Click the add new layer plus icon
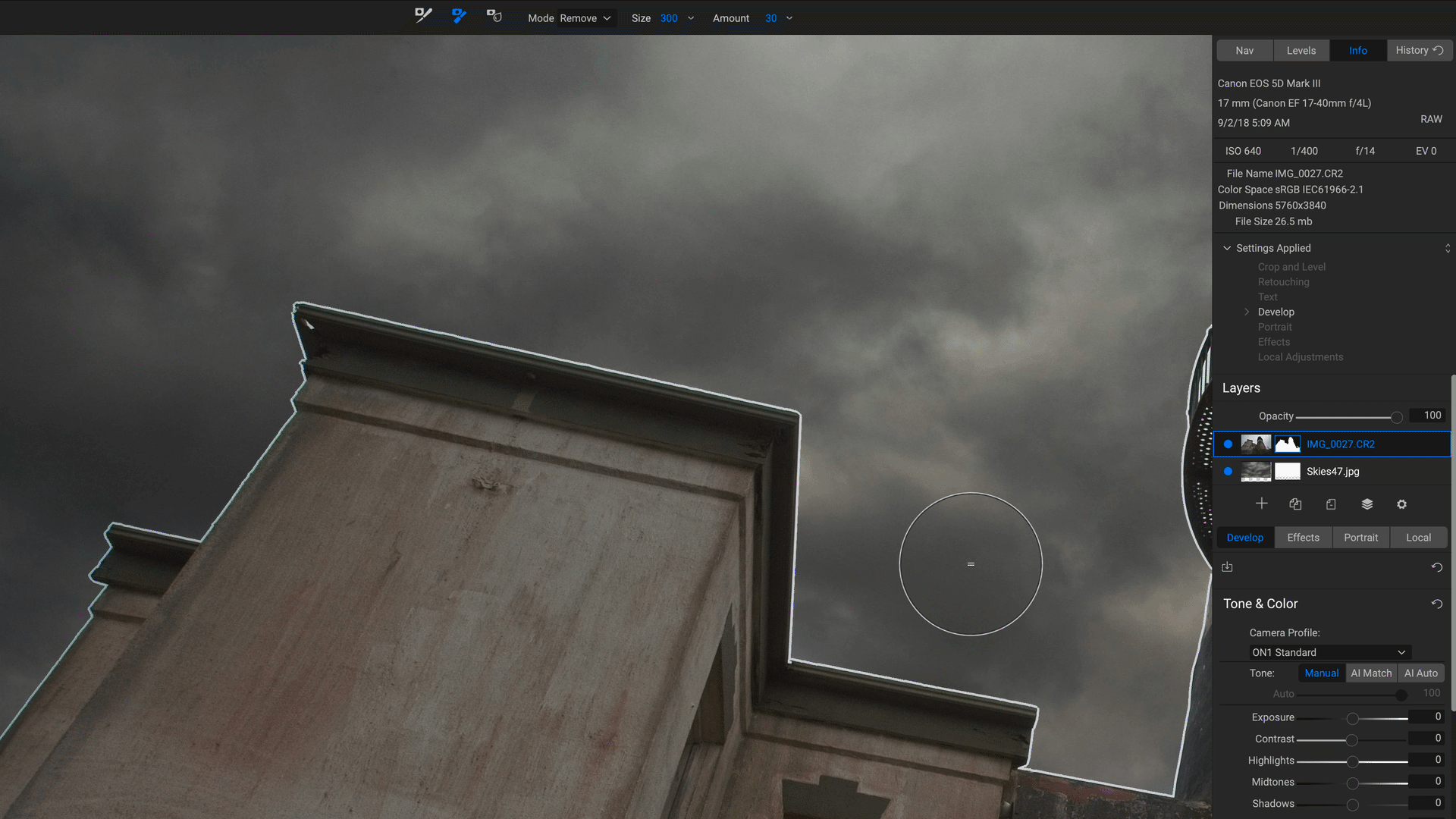This screenshot has width=1456, height=819. tap(1261, 504)
